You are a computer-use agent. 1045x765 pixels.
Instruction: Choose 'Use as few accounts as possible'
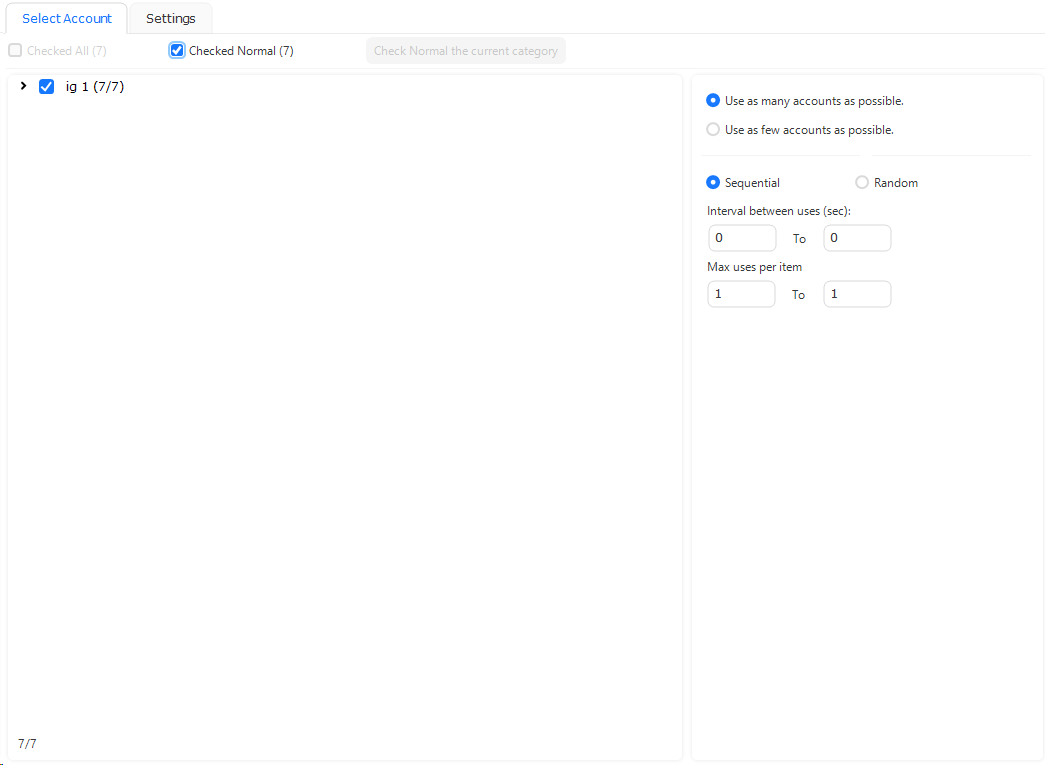pyautogui.click(x=713, y=129)
